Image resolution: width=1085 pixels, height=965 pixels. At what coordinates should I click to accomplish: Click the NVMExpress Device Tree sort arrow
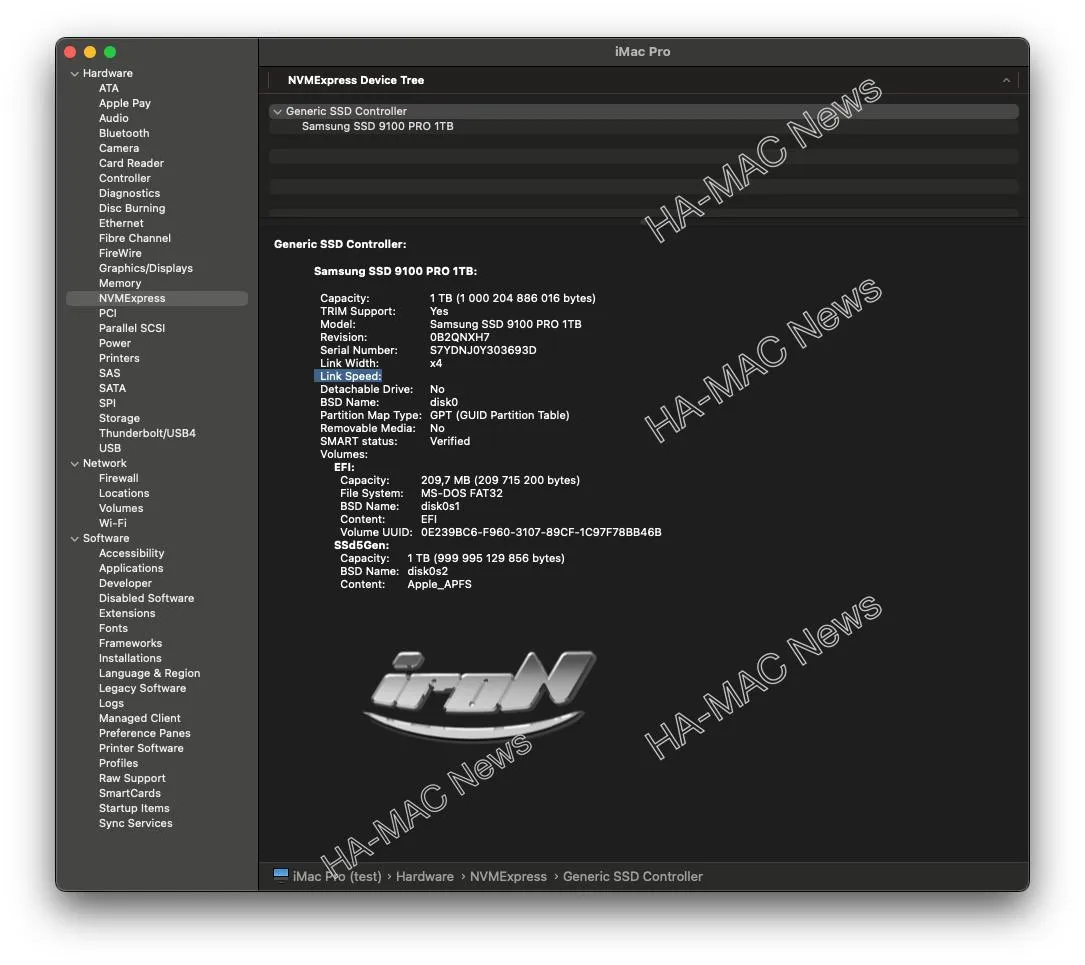coord(1006,80)
